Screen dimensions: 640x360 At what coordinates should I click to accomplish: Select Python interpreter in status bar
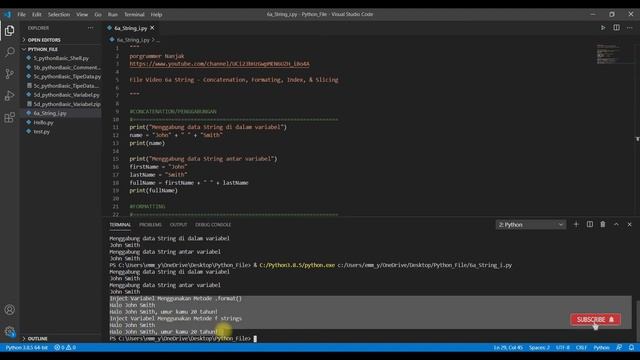(27, 348)
